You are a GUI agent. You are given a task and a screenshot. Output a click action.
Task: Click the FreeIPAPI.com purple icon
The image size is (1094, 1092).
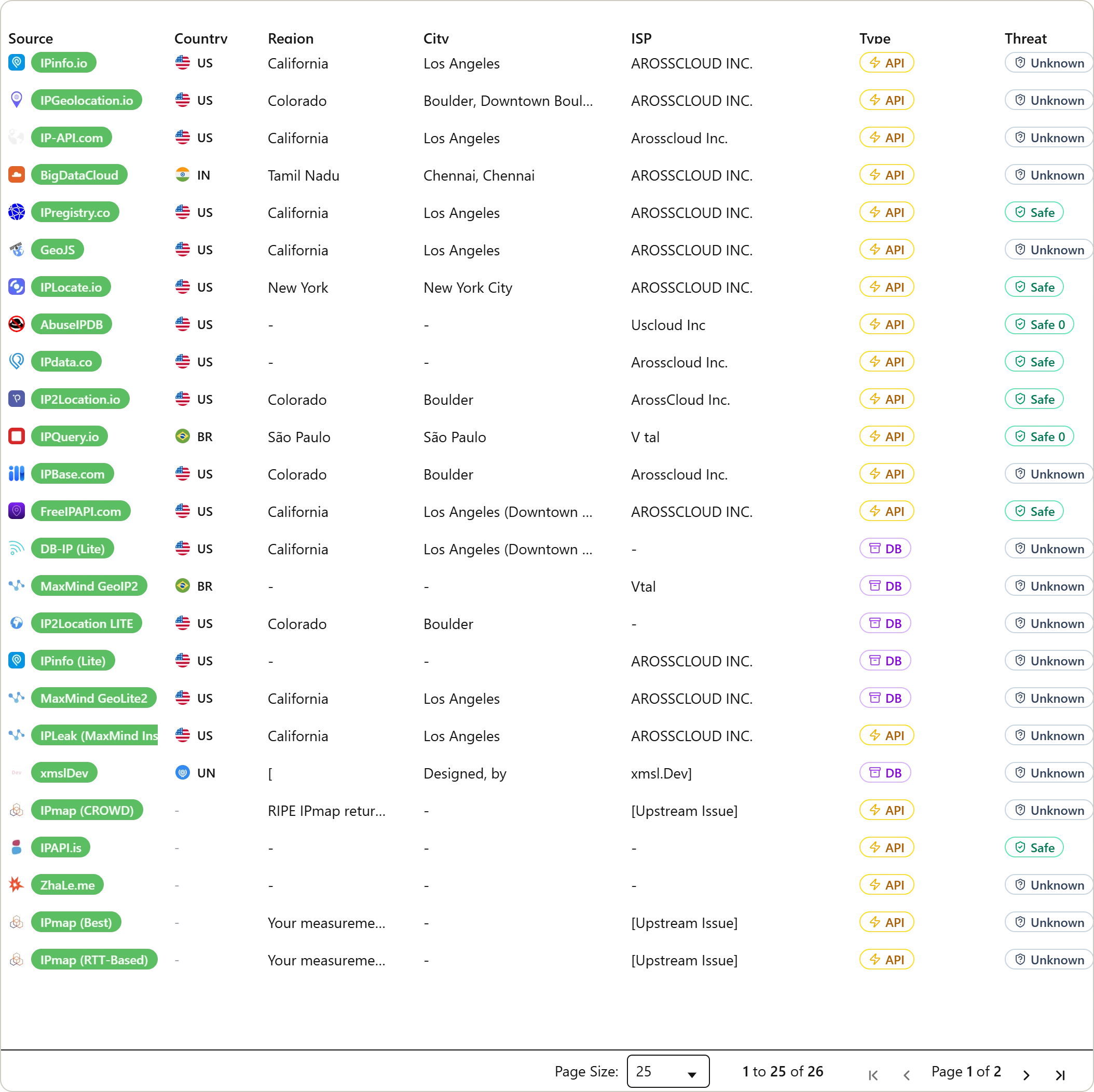coord(17,511)
